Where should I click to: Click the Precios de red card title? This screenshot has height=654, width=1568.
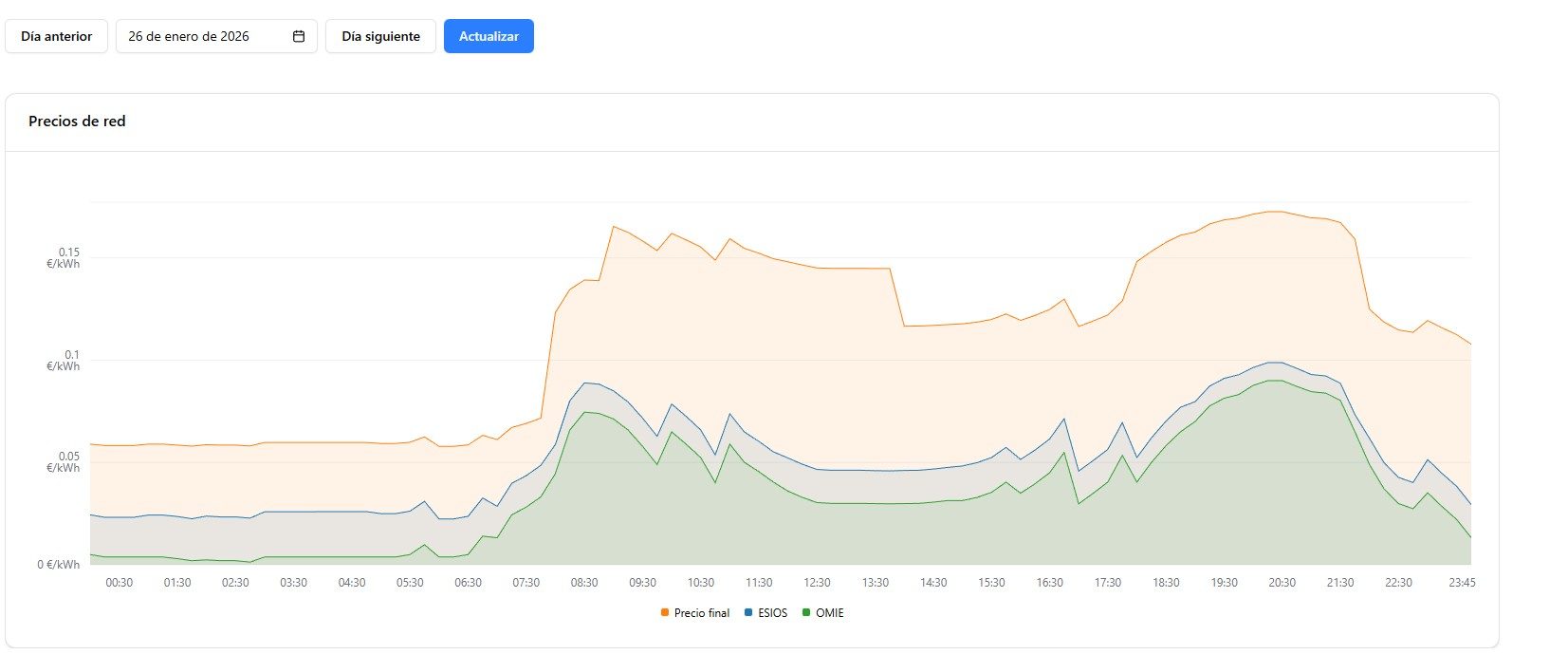77,121
